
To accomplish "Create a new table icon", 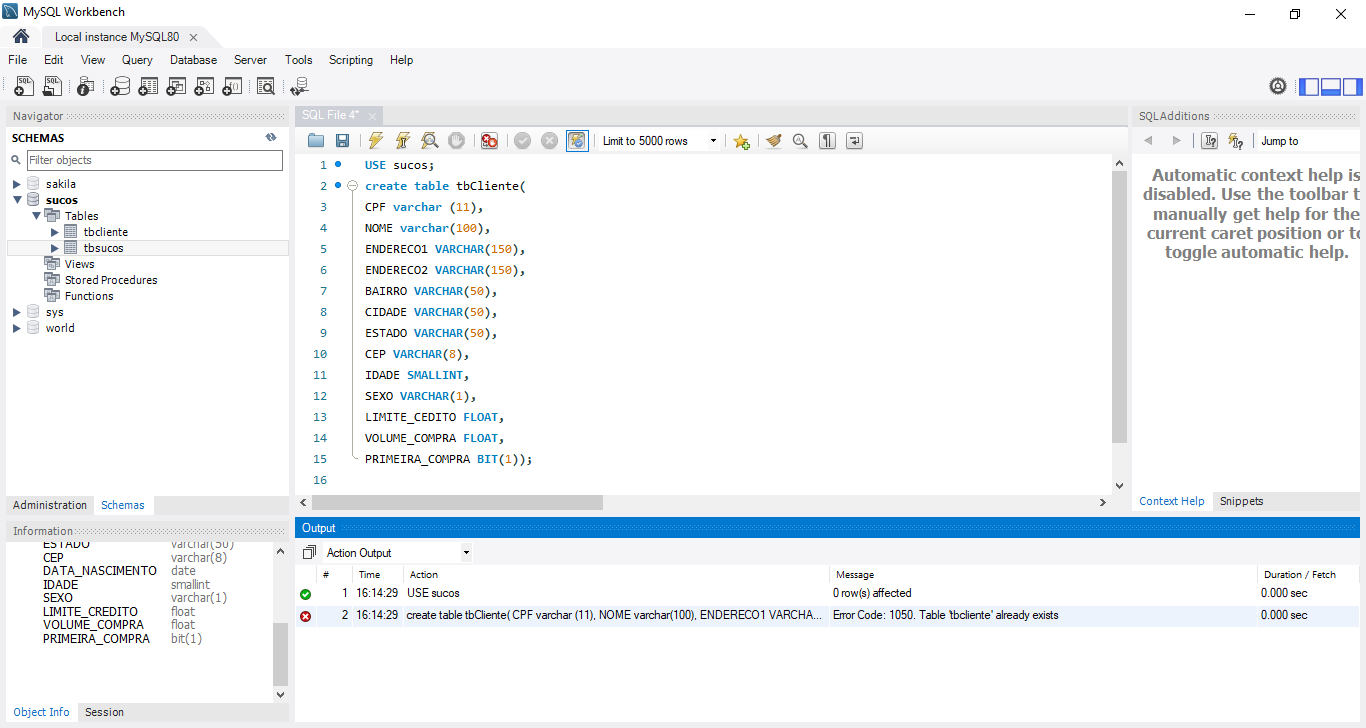I will tap(148, 87).
